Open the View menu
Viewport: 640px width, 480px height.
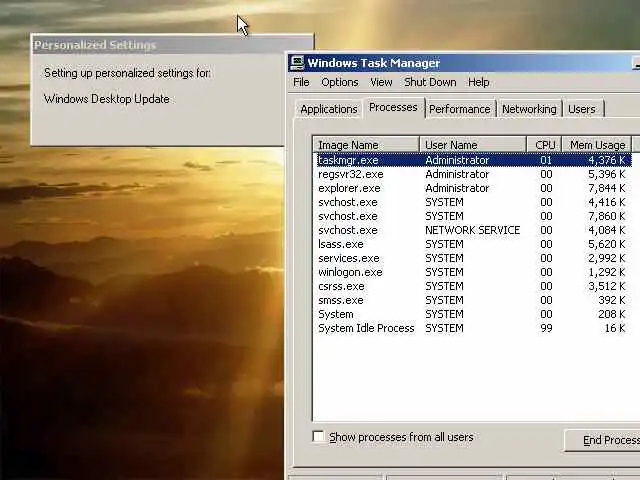[x=381, y=82]
